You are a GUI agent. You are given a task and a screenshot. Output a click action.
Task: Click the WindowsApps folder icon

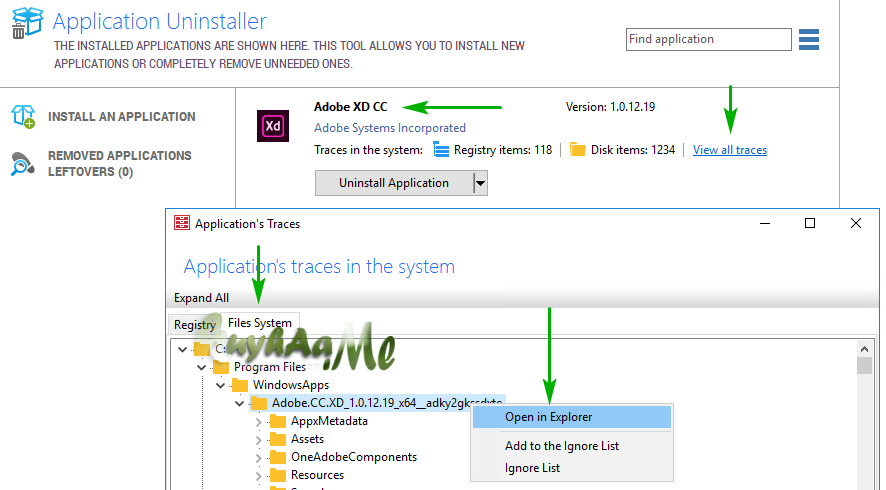pos(240,385)
